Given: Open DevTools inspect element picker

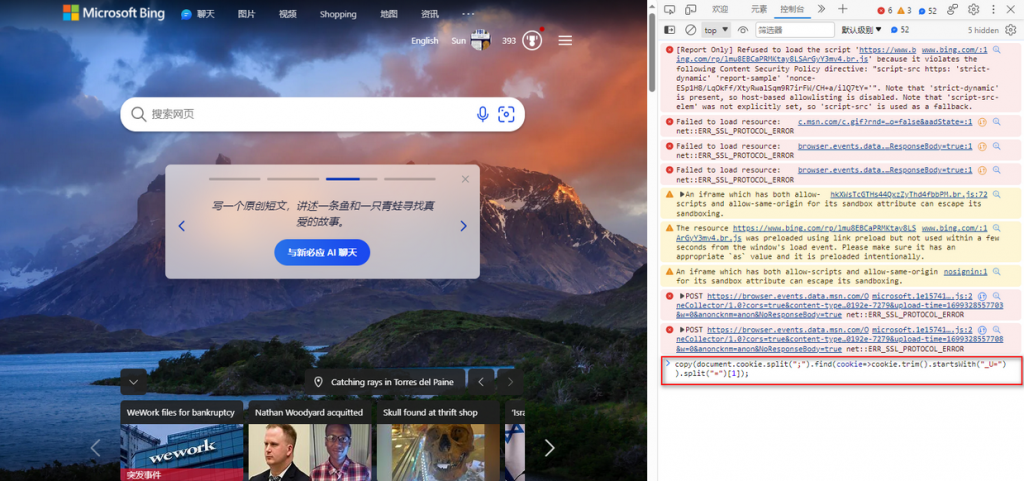Looking at the screenshot, I should pos(670,9).
